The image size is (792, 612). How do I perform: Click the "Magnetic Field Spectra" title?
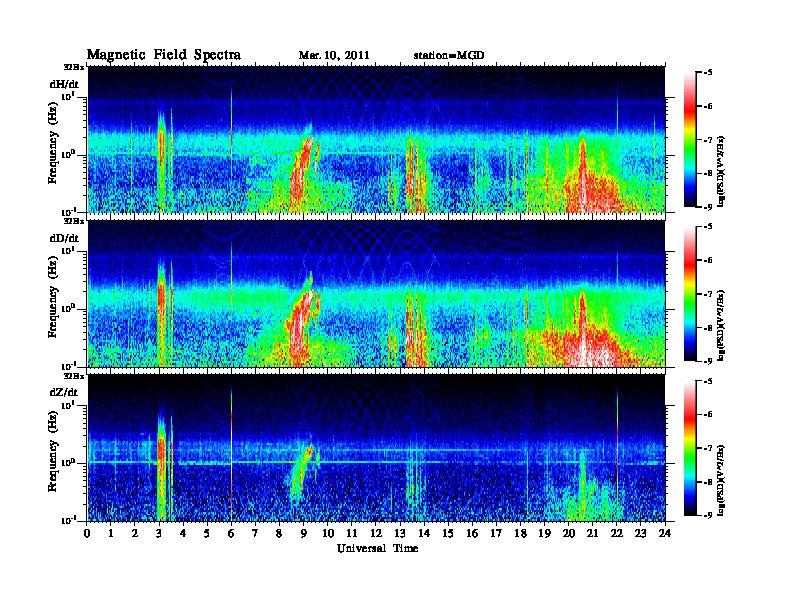tap(164, 55)
